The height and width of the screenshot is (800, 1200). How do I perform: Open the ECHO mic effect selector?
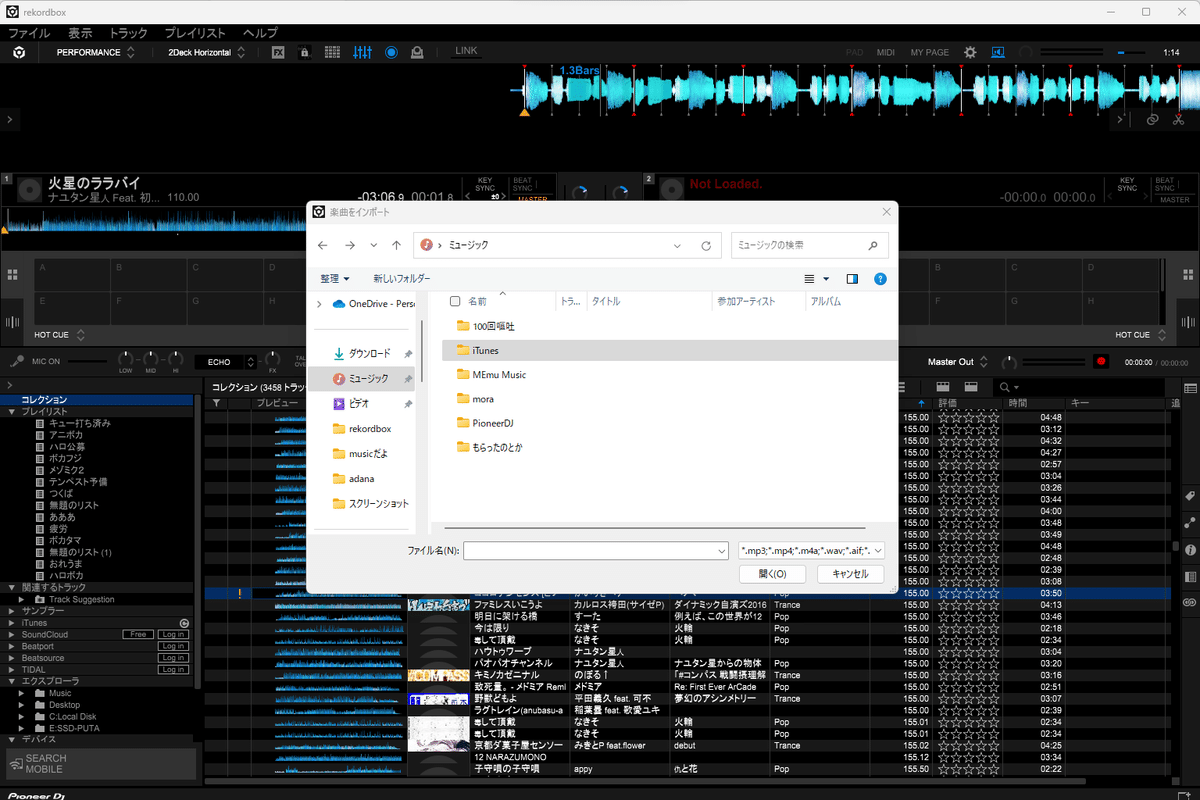[x=226, y=362]
